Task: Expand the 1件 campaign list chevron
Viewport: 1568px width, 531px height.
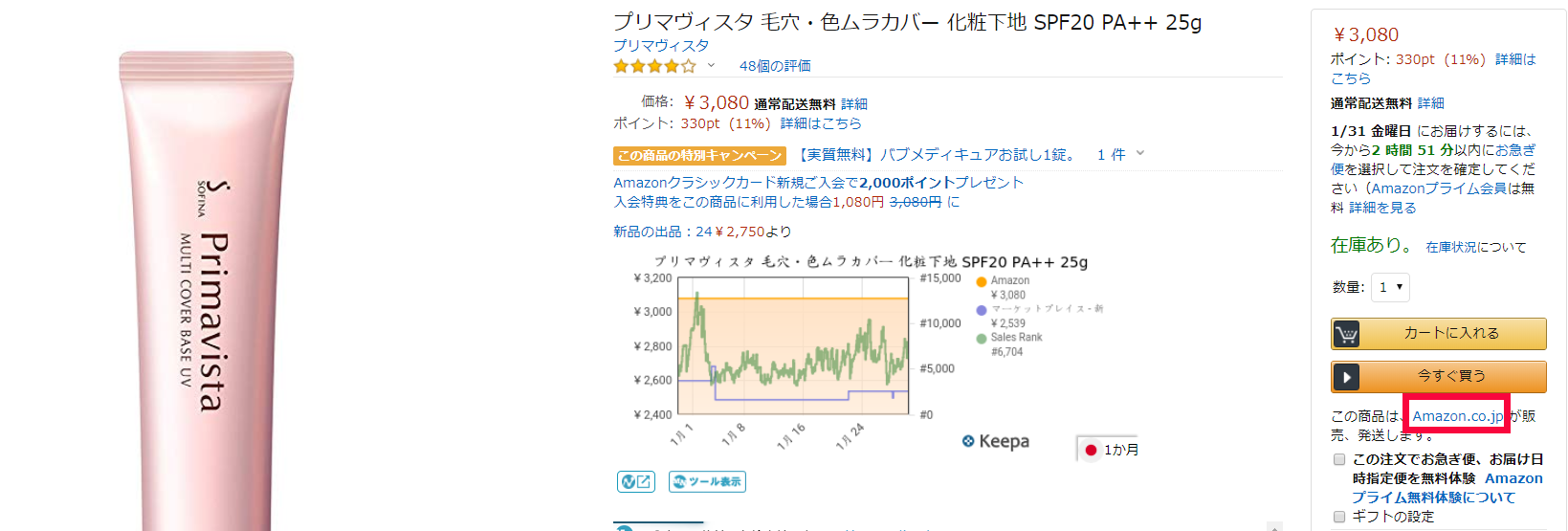Action: 1139,153
